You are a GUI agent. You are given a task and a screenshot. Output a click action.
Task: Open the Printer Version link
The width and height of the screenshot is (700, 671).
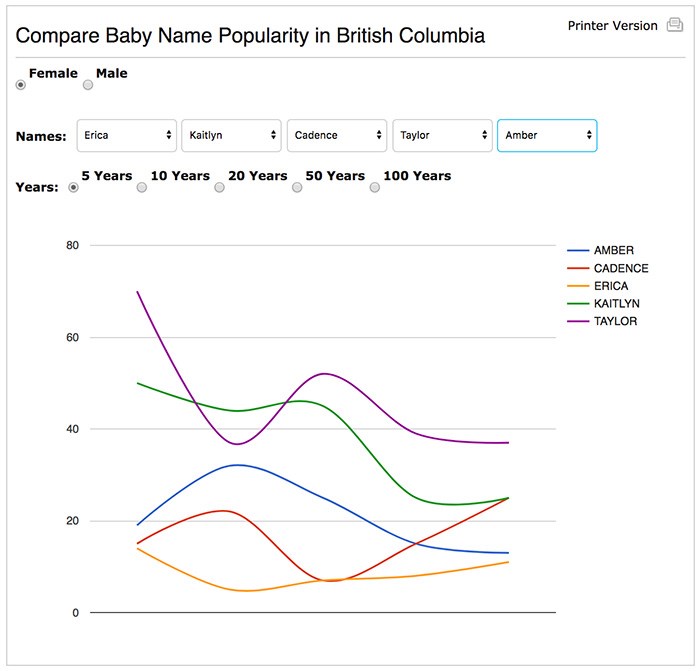[x=612, y=26]
